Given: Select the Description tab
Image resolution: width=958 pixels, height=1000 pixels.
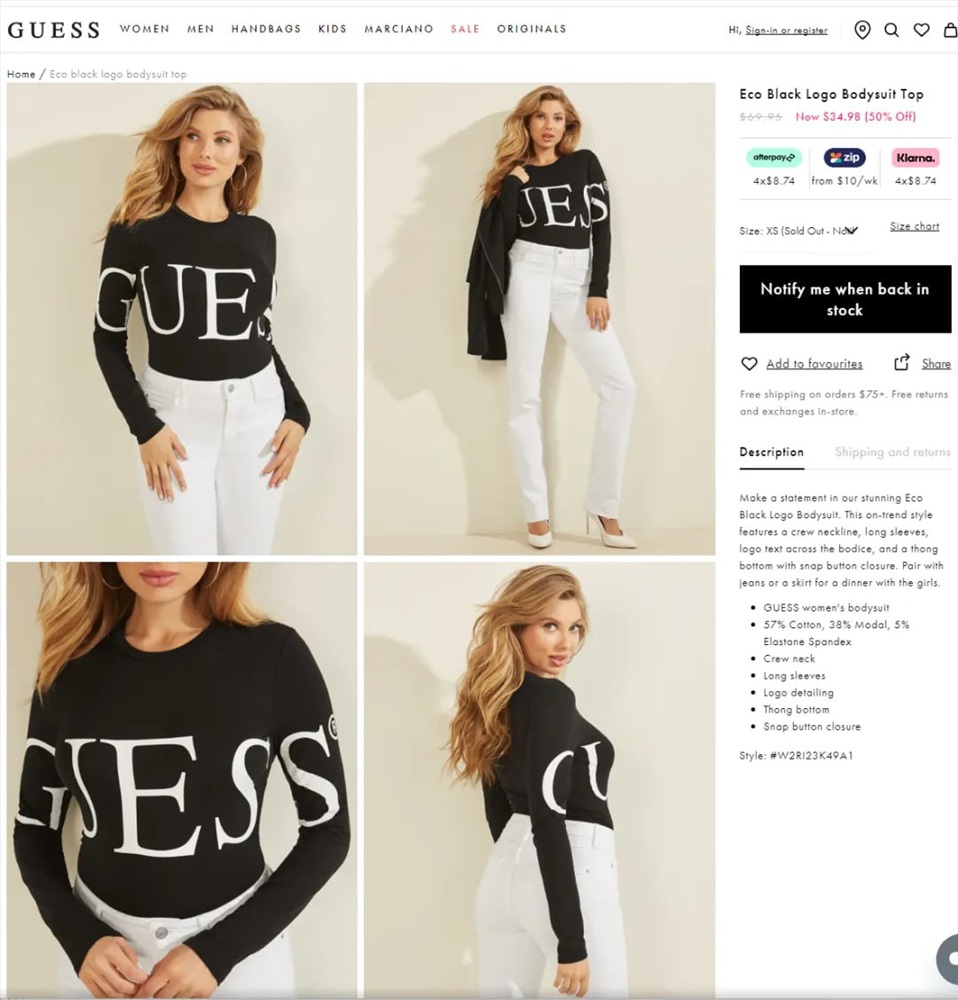Looking at the screenshot, I should point(772,452).
